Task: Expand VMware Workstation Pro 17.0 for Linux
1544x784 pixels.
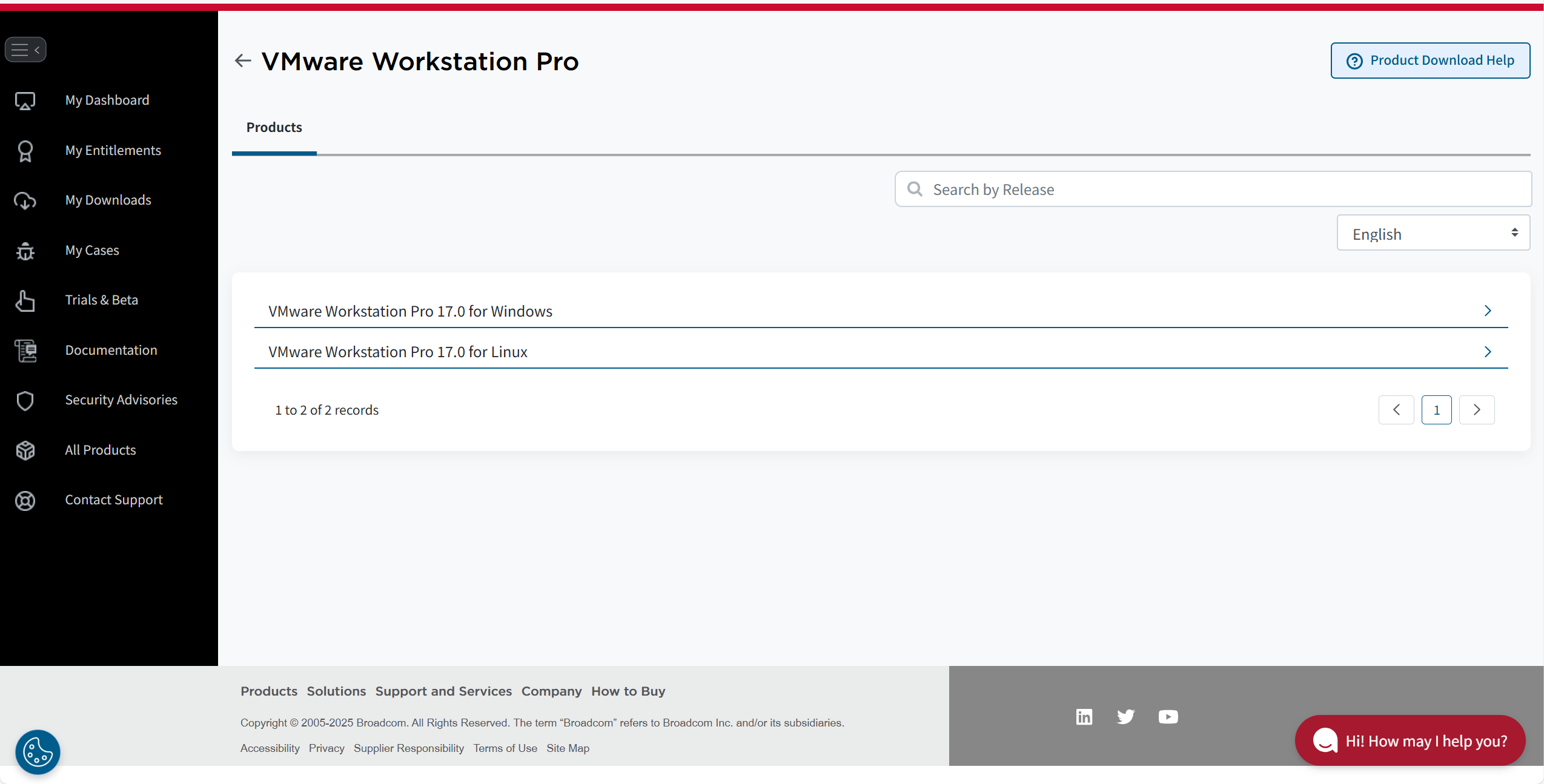Action: pos(1488,352)
